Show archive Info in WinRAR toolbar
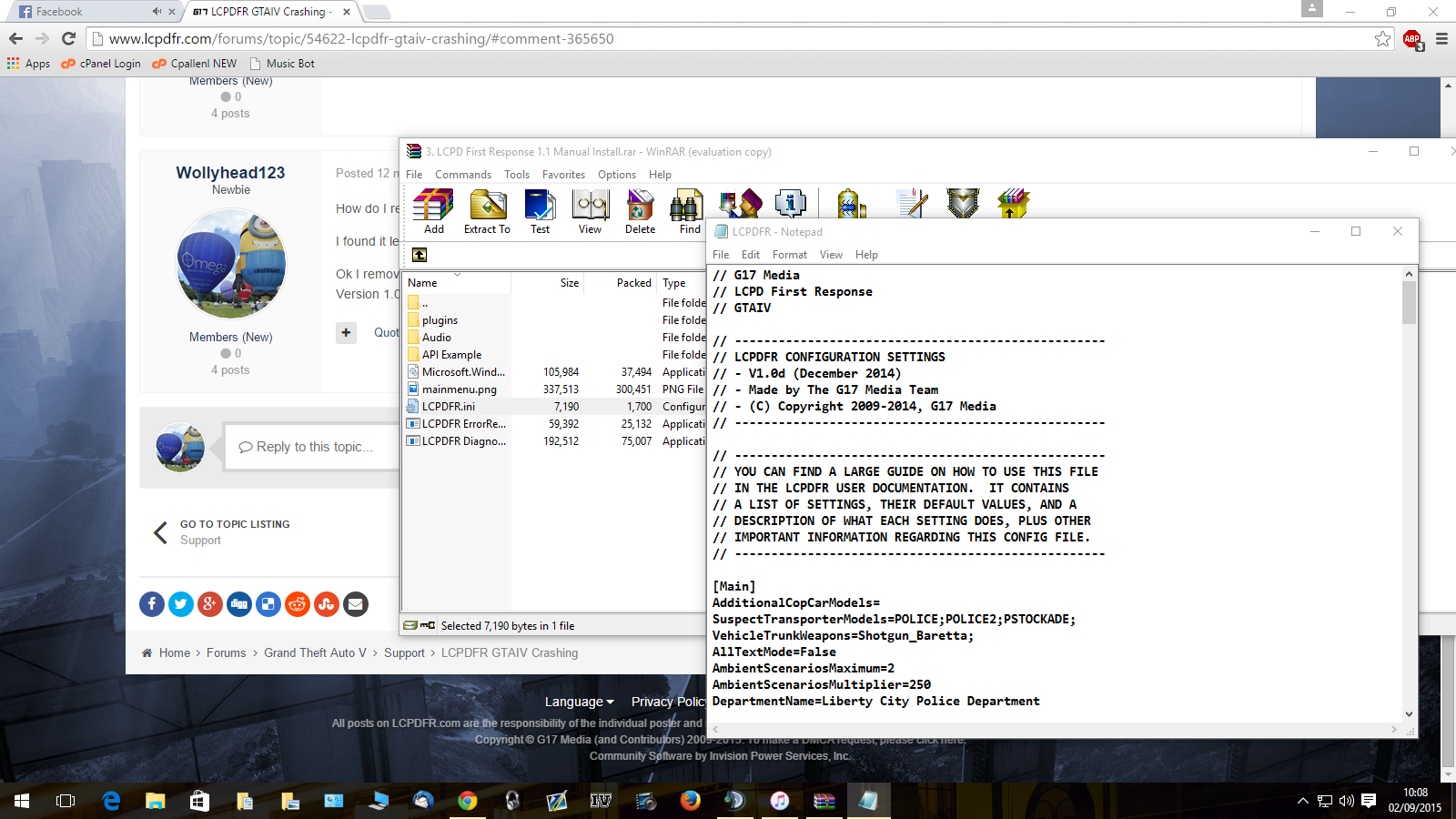Image resolution: width=1456 pixels, height=819 pixels. pos(790,204)
